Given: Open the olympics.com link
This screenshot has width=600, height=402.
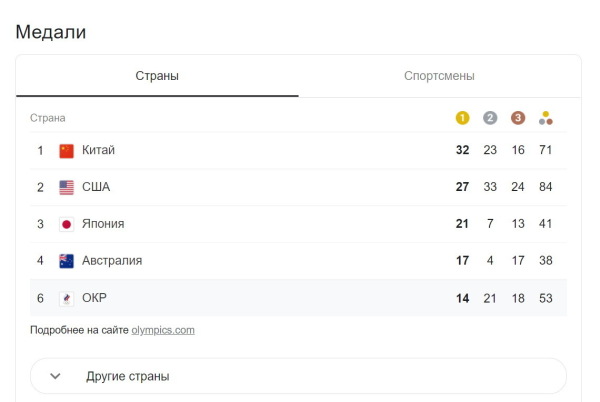Looking at the screenshot, I should 163,330.
